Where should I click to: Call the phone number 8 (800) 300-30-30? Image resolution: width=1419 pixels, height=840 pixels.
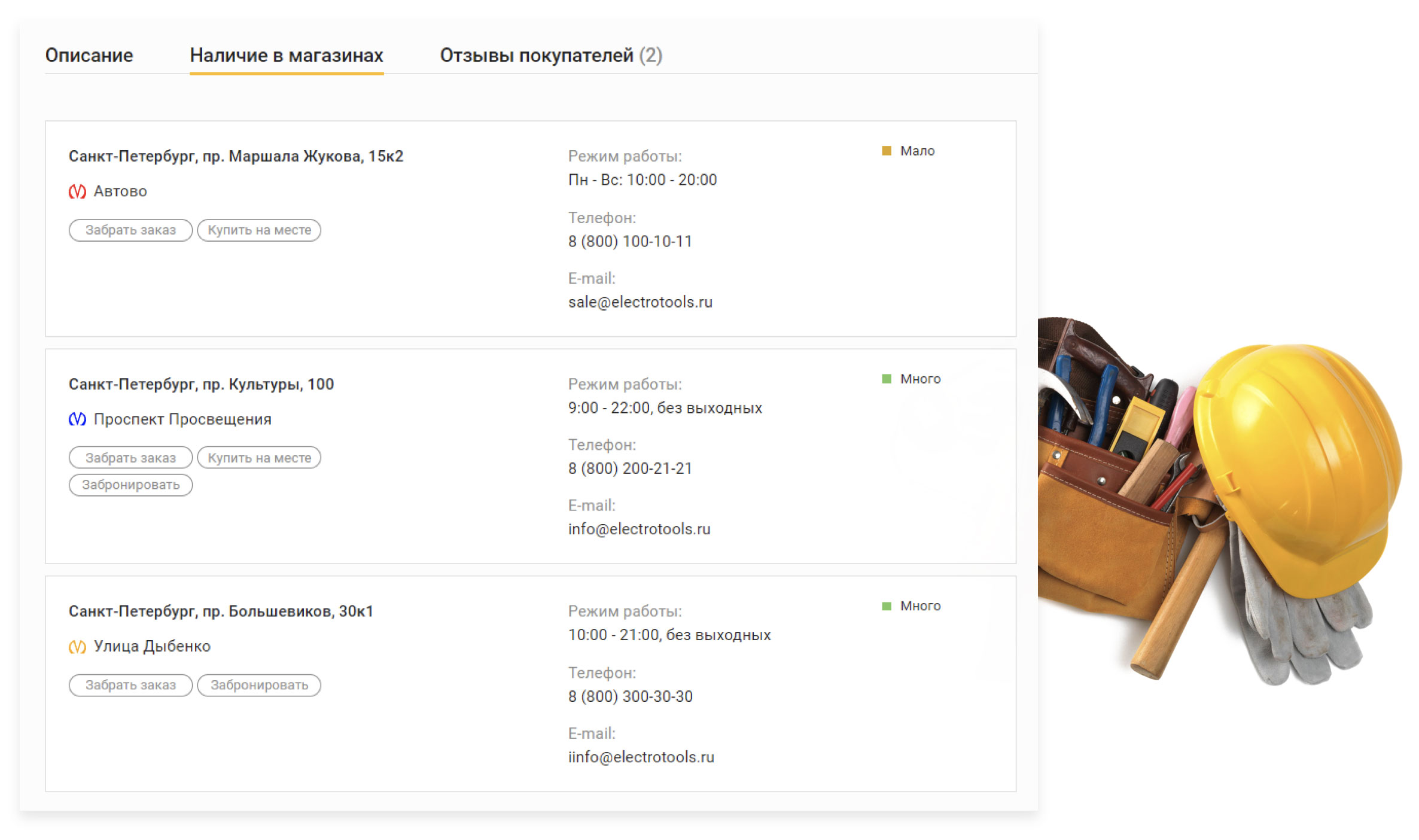pyautogui.click(x=630, y=696)
